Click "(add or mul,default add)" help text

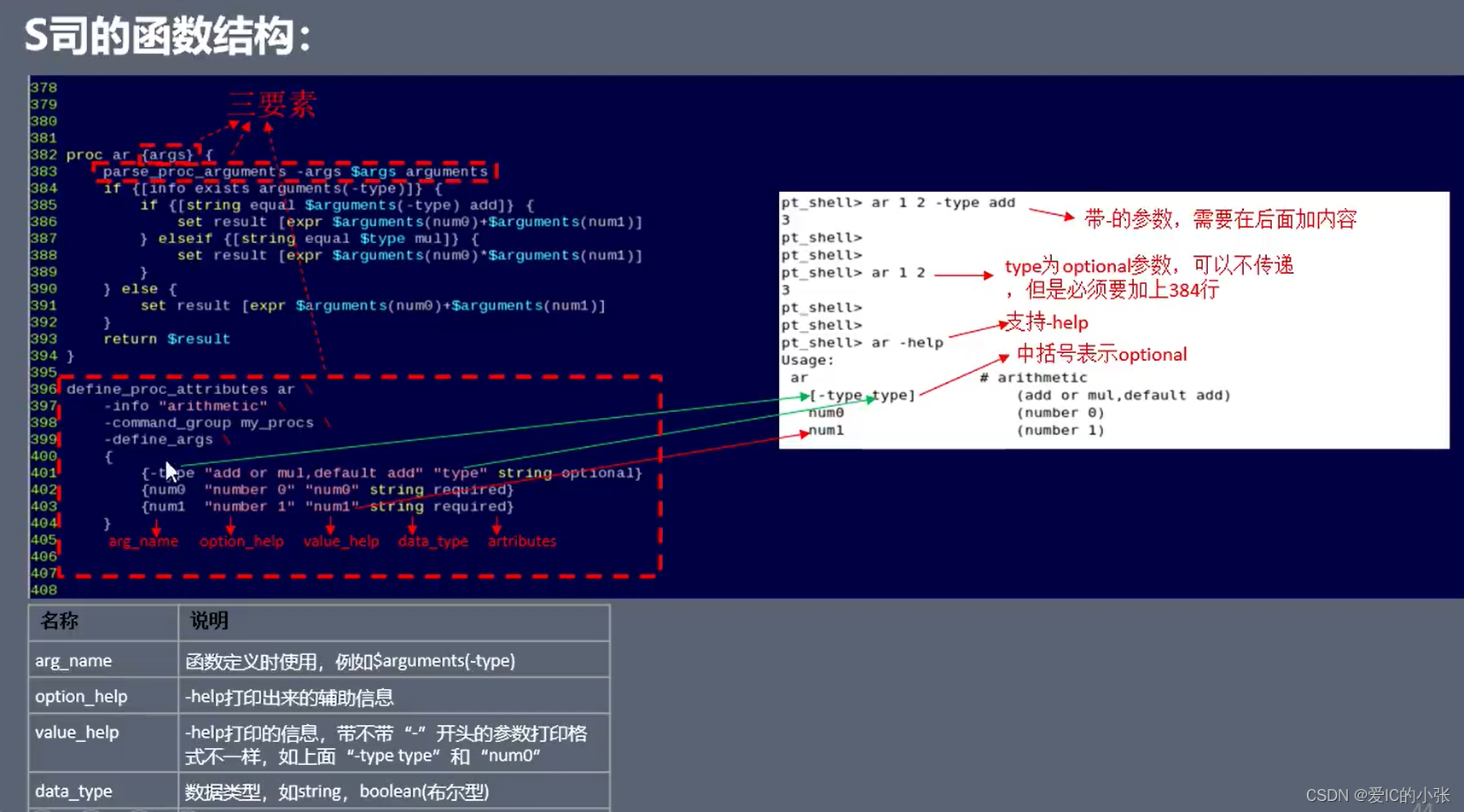[x=1124, y=396]
